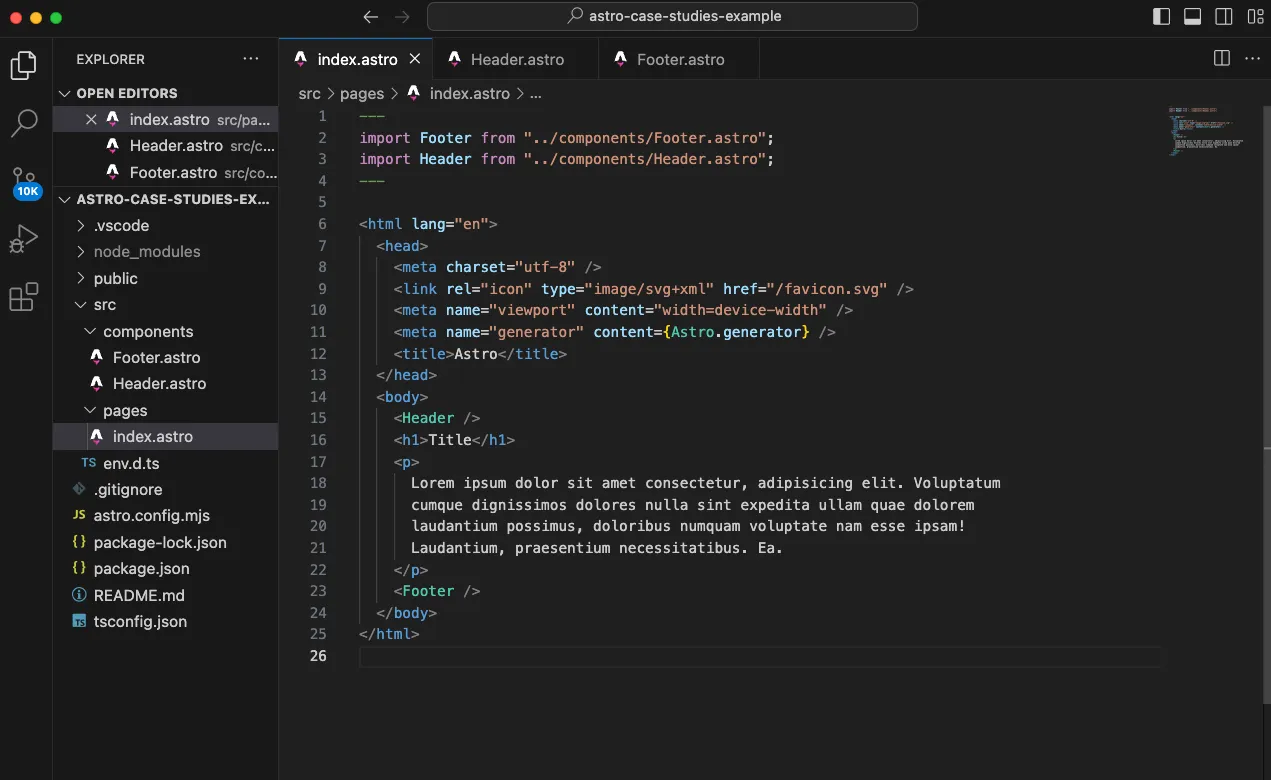Collapse the pages folder
The width and height of the screenshot is (1271, 780).
(x=165, y=410)
